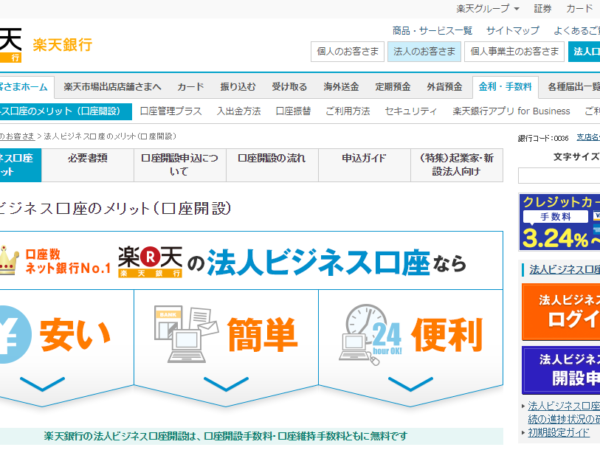Open the 証券 link in top bar
The height and width of the screenshot is (450, 600).
543,8
